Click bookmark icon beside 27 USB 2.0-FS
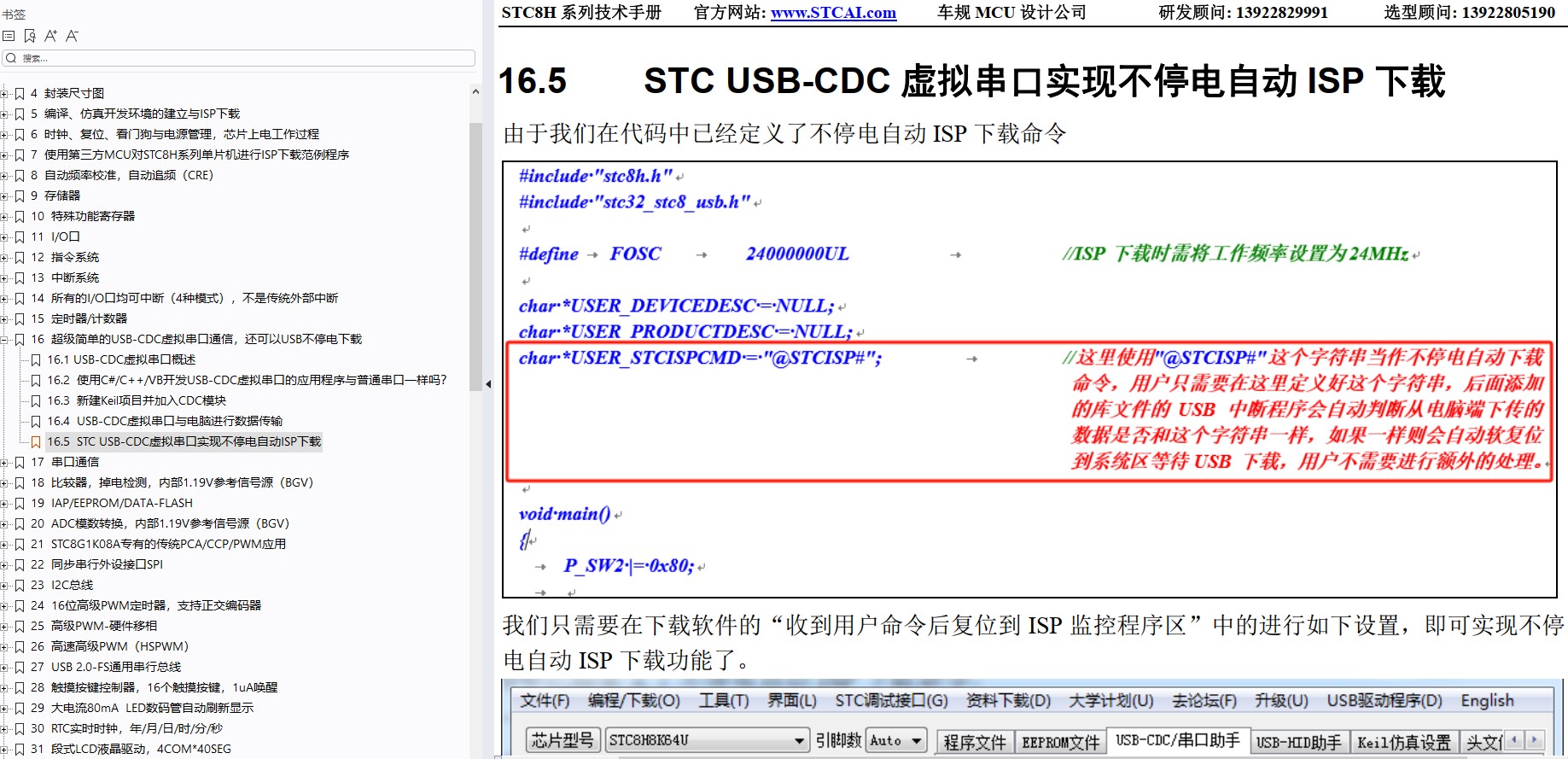 pos(20,667)
